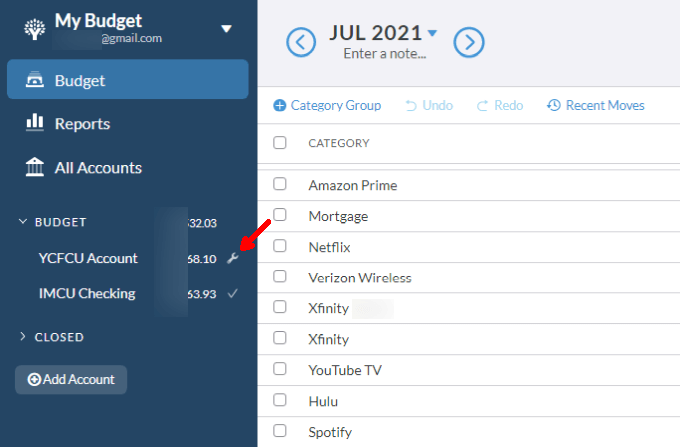Click checkmark icon beside IMCU Checking
The image size is (680, 447).
232,294
